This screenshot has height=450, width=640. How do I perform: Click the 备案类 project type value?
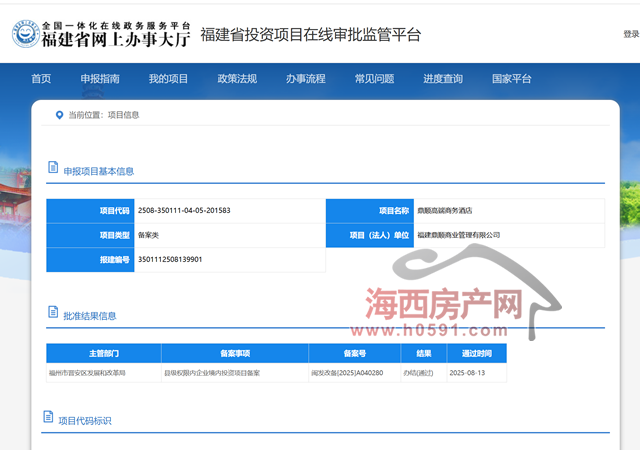(148, 235)
